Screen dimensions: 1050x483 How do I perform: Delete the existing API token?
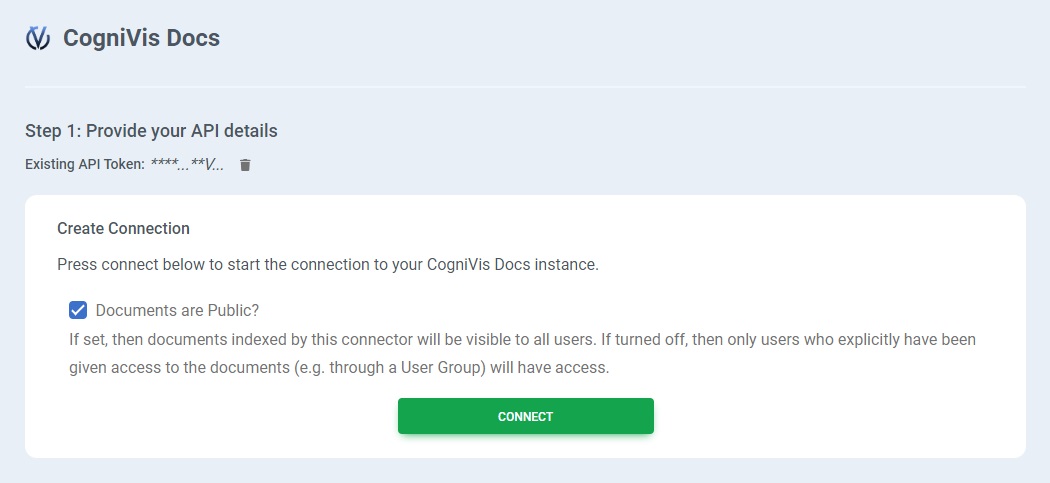pos(245,165)
